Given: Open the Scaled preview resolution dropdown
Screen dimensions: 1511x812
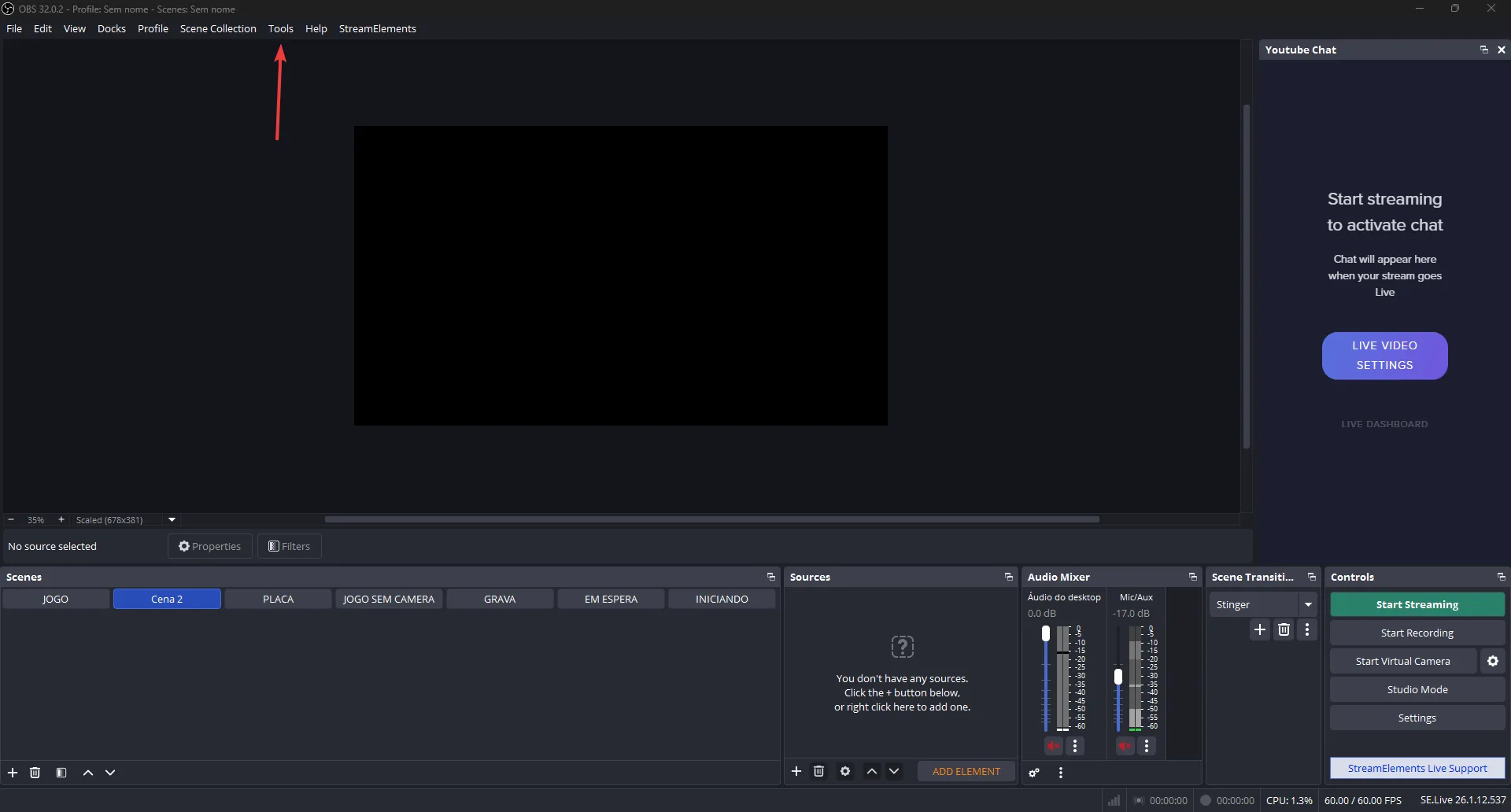Looking at the screenshot, I should point(172,519).
